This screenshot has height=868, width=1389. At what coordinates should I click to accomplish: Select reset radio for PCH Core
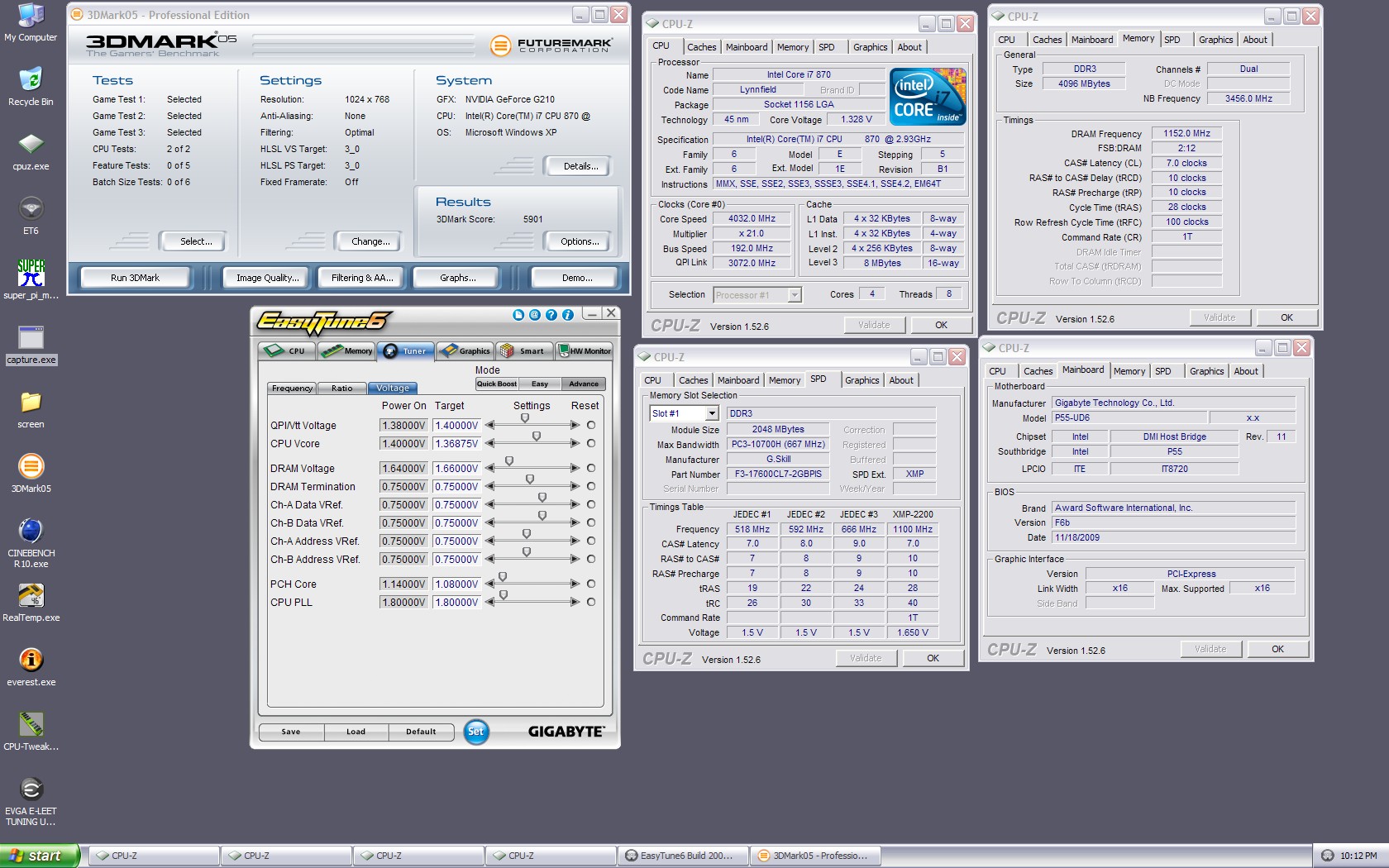[x=591, y=584]
